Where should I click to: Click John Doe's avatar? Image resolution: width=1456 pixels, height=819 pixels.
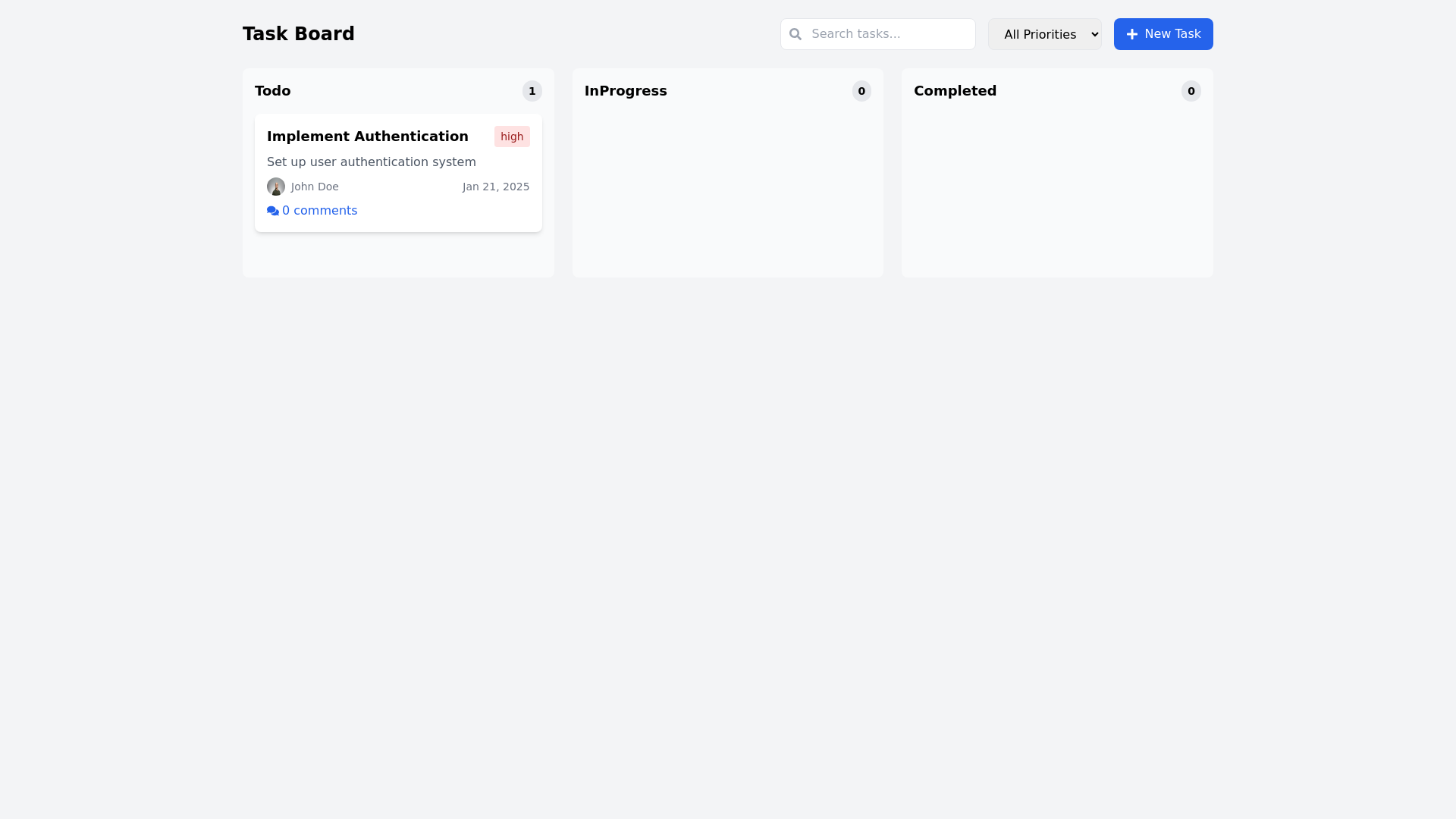[x=276, y=187]
